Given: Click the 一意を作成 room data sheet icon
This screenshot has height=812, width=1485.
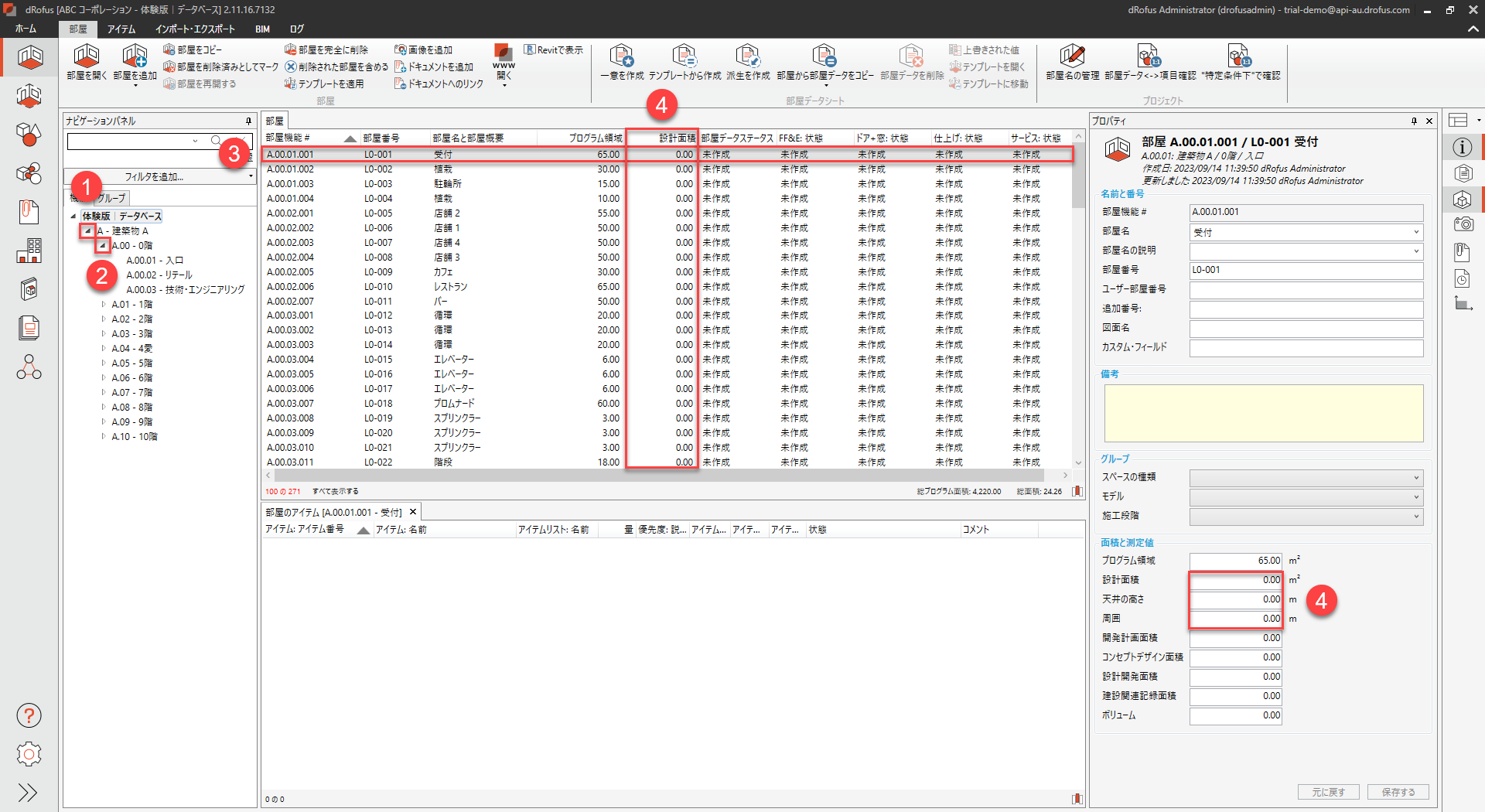Looking at the screenshot, I should click(x=621, y=57).
